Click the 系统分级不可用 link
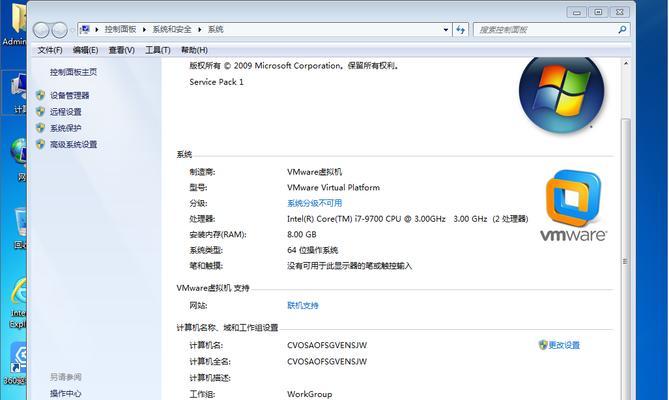 (314, 203)
